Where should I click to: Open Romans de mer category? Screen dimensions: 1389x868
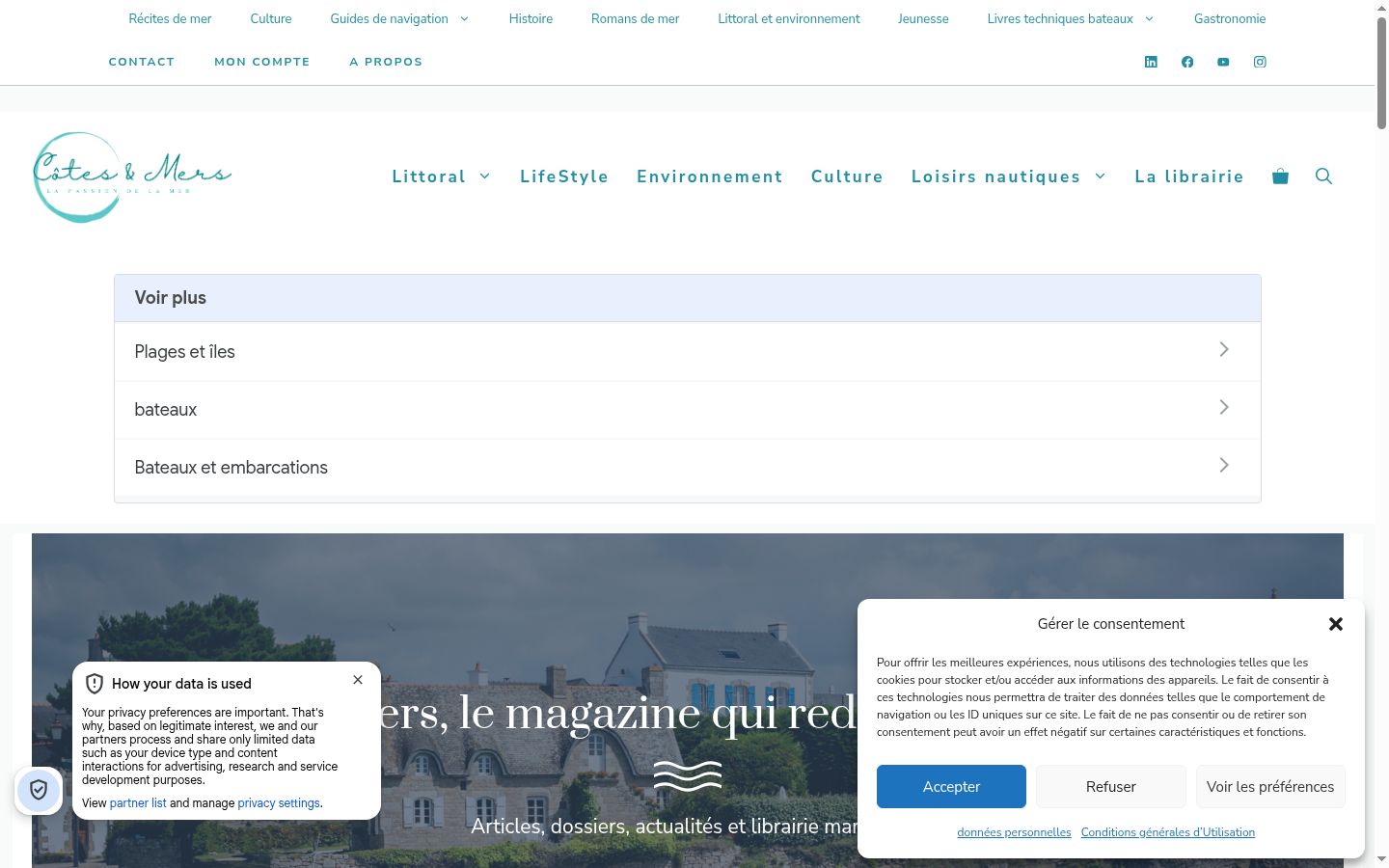point(635,18)
